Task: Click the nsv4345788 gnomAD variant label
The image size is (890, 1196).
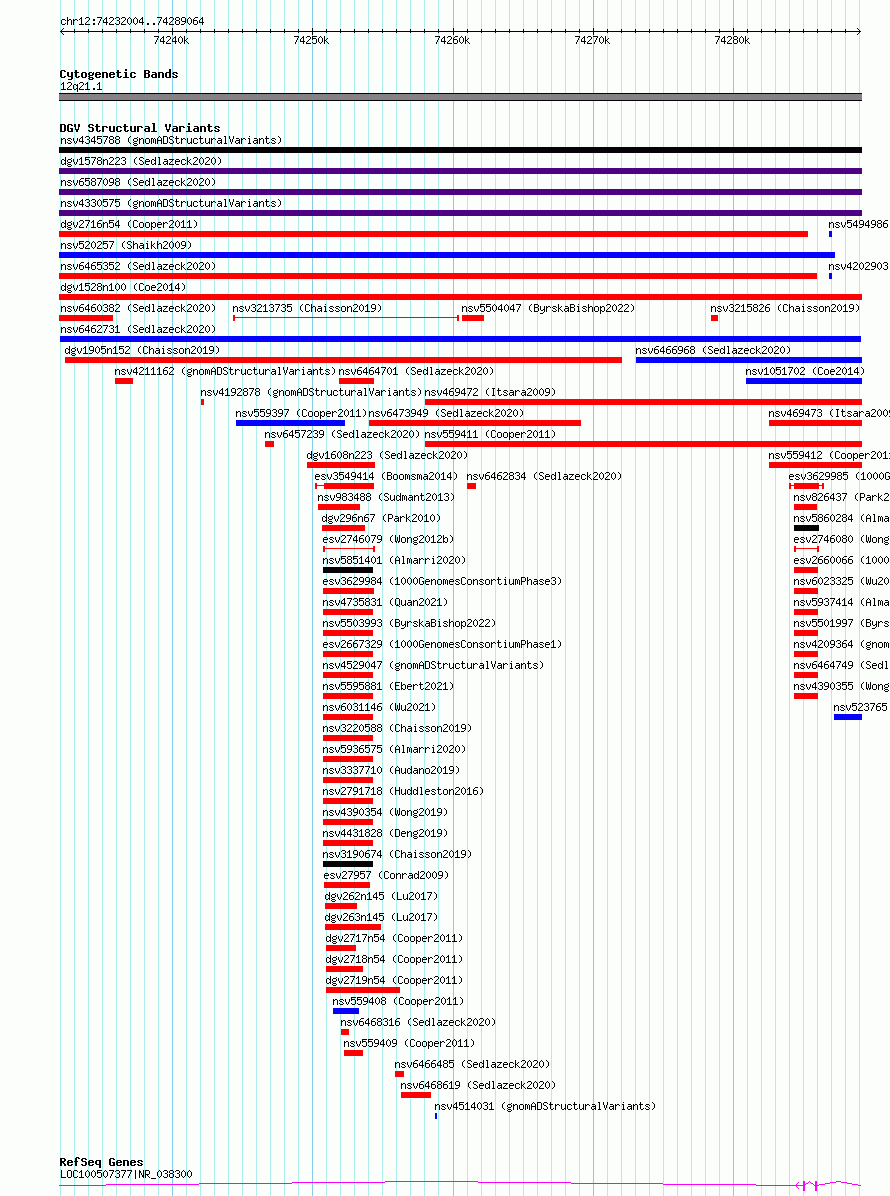Action: 171,140
